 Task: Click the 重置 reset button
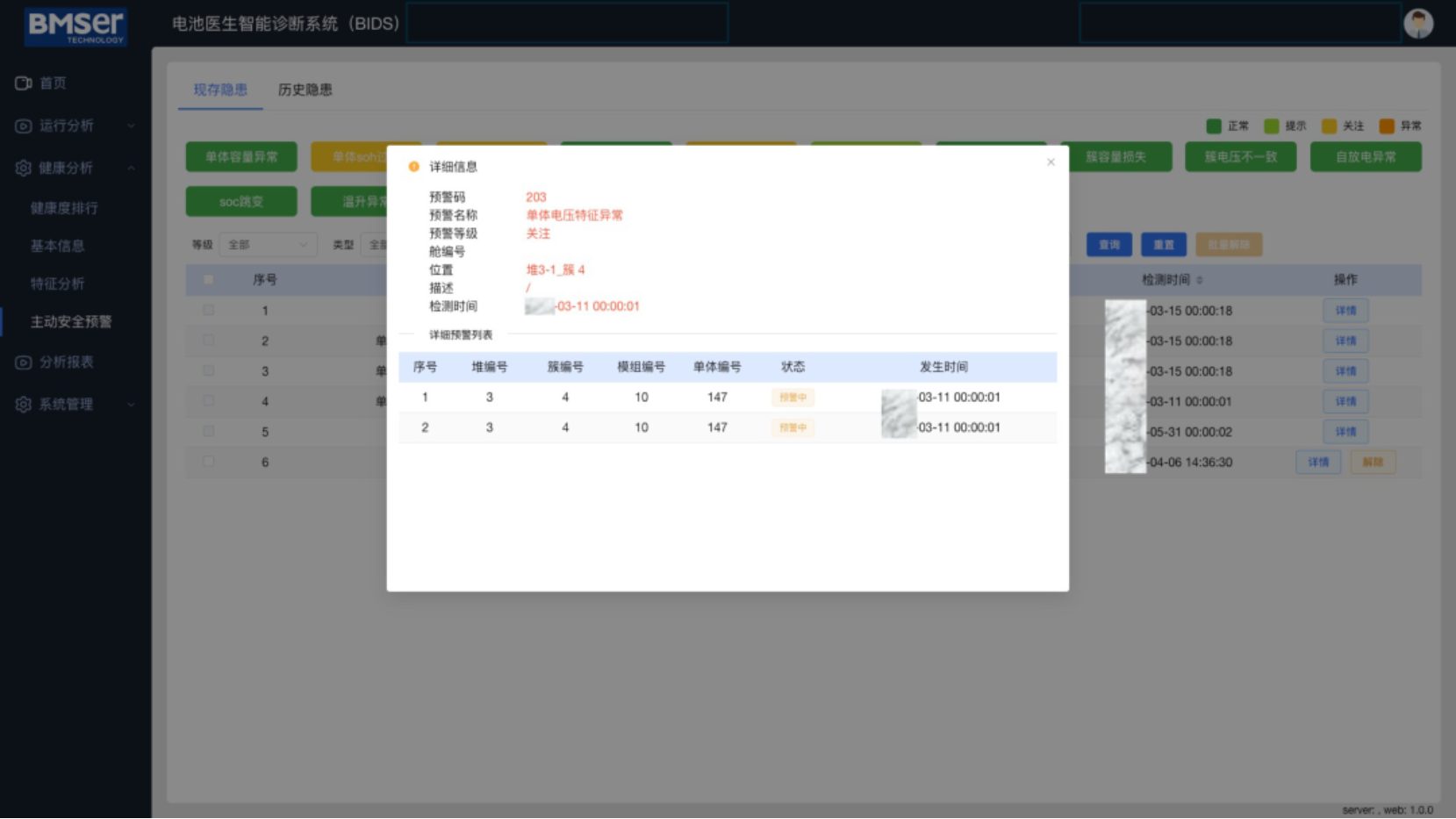[1164, 245]
